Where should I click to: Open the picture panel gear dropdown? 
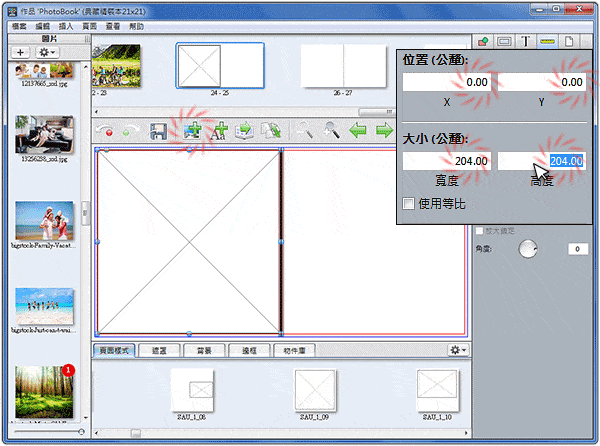point(47,51)
